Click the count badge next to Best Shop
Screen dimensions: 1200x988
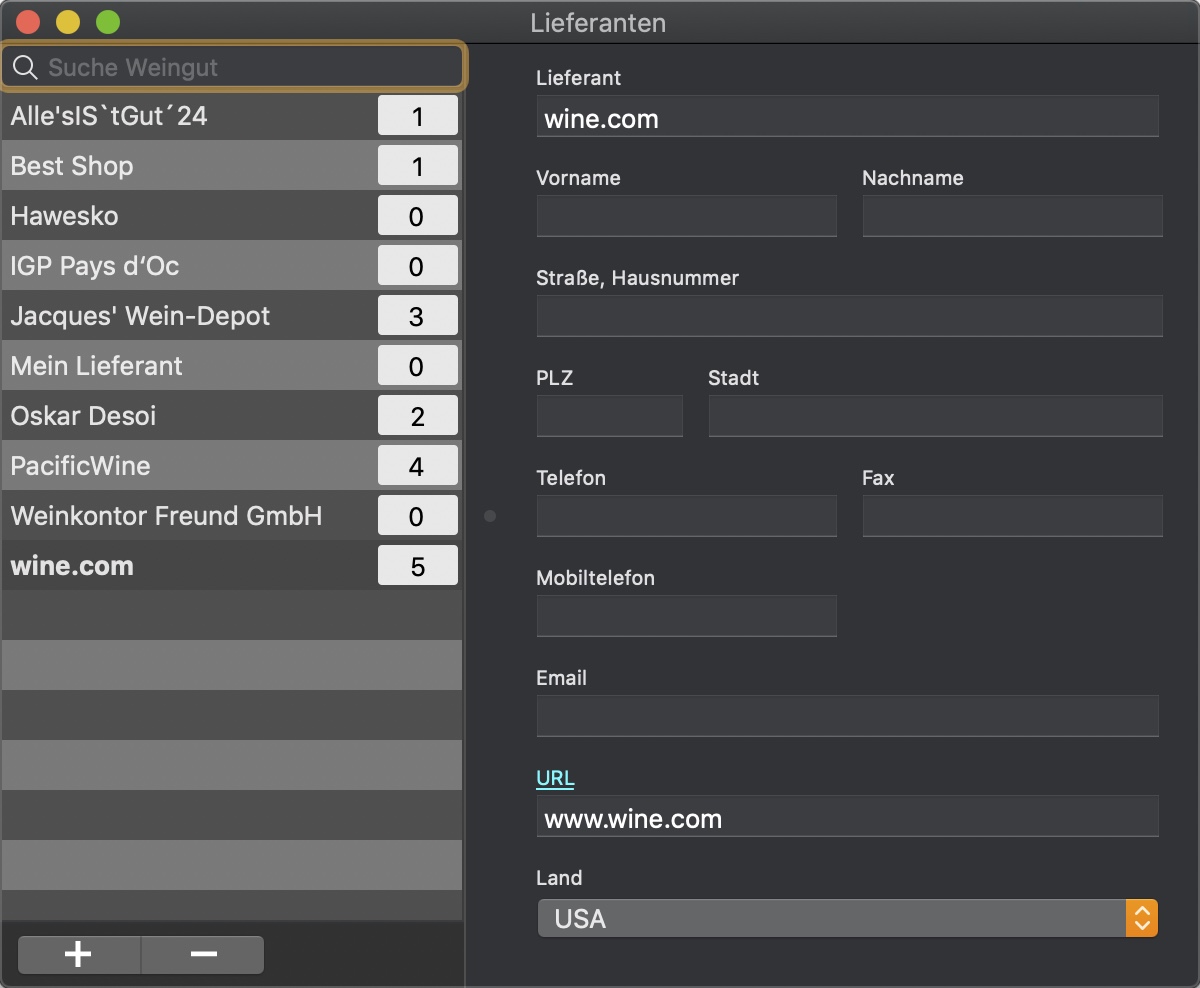click(418, 166)
